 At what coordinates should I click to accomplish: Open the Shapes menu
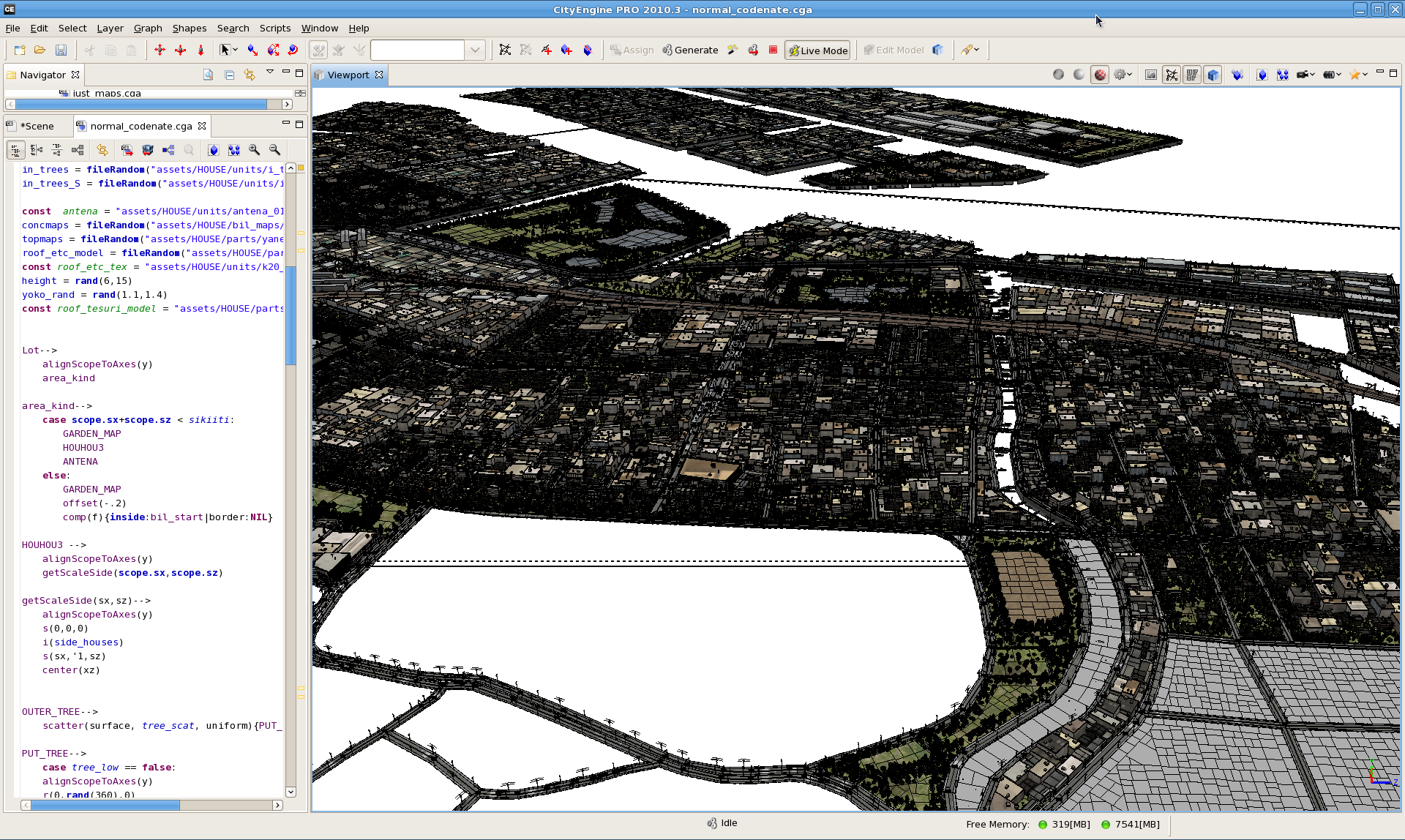190,28
